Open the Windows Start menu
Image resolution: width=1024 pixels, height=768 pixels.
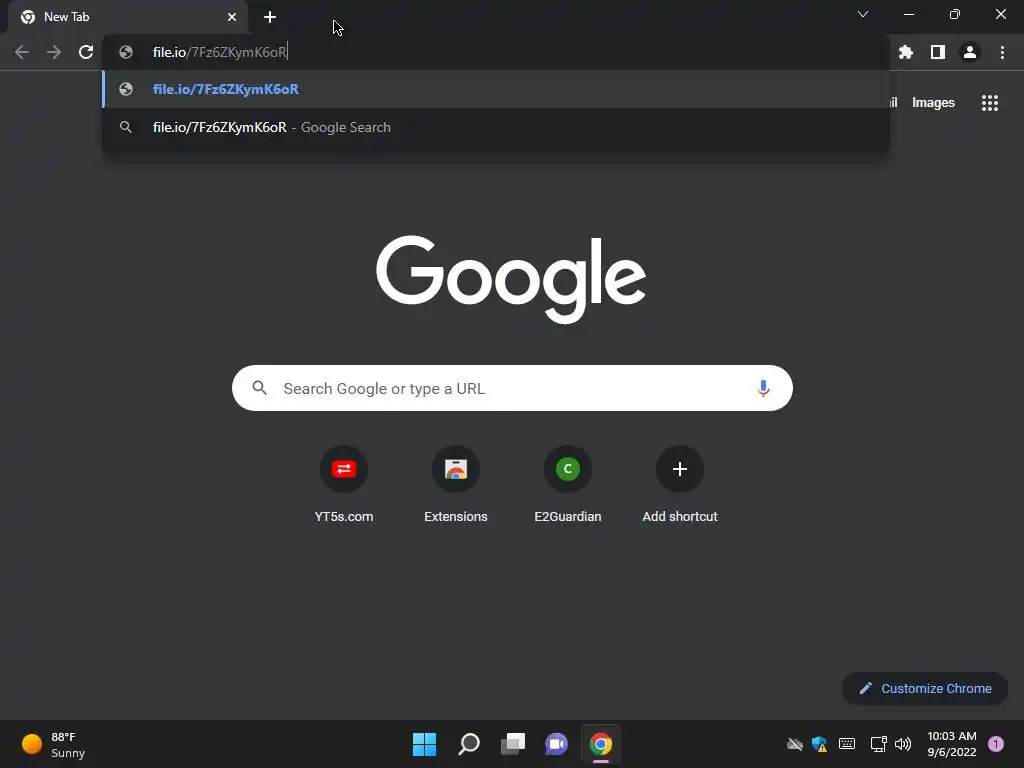[x=424, y=744]
